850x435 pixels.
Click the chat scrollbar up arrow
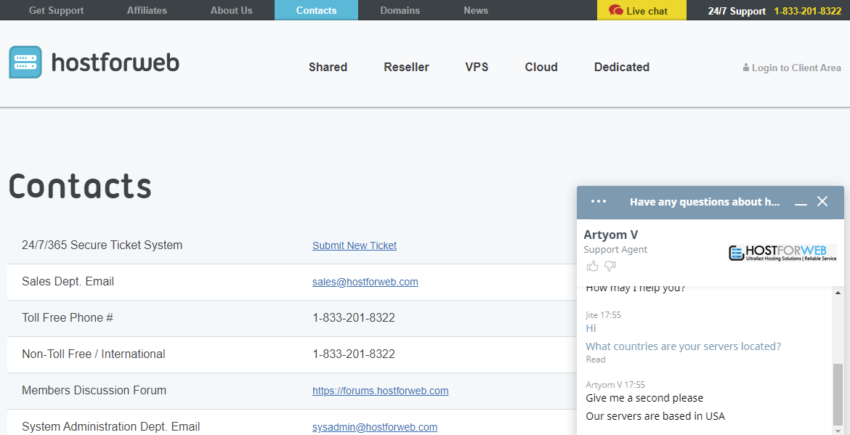[838, 293]
